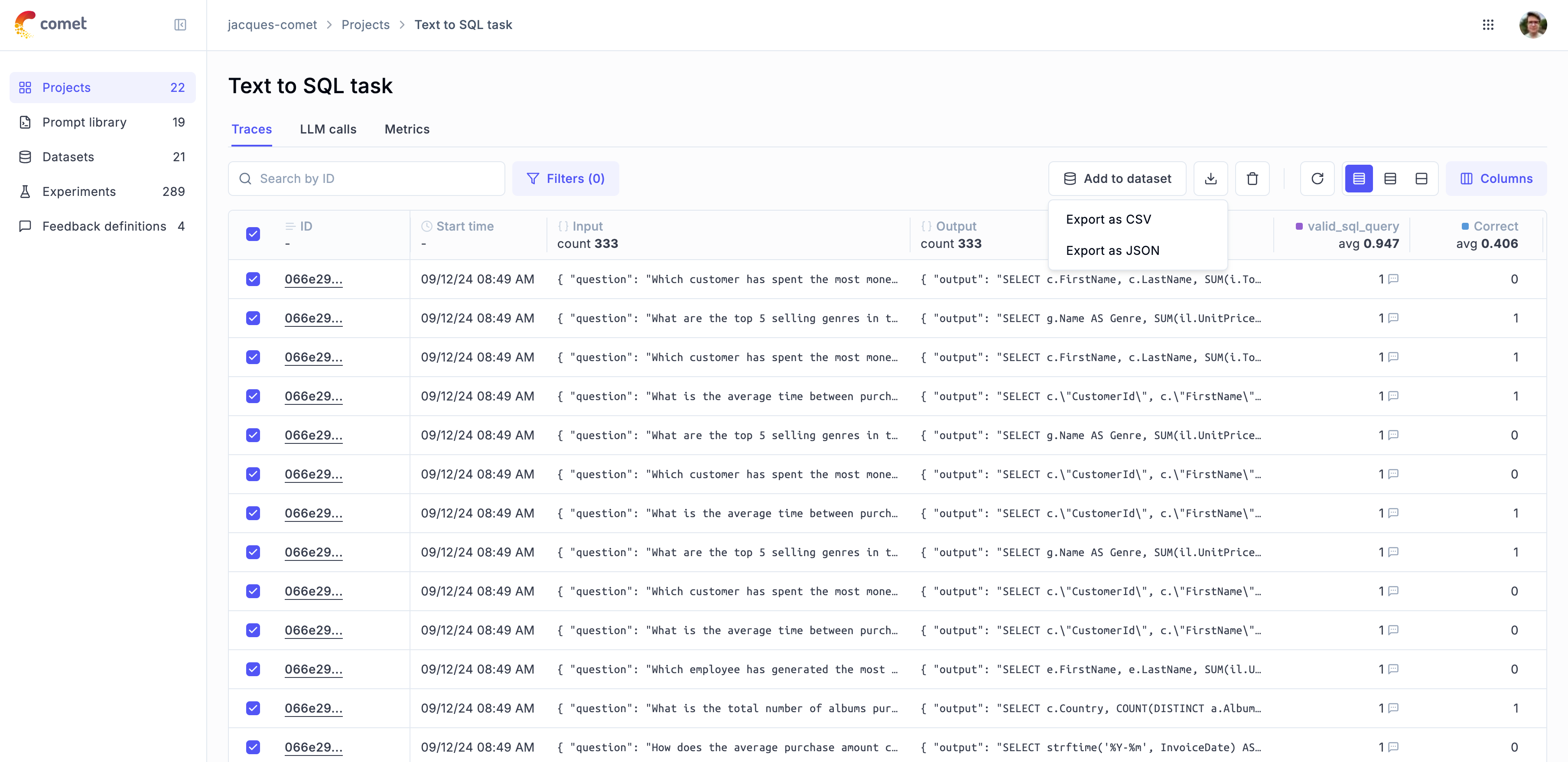Delete selected traces with trash icon
Screen dimensions: 1568x762
[x=1252, y=178]
